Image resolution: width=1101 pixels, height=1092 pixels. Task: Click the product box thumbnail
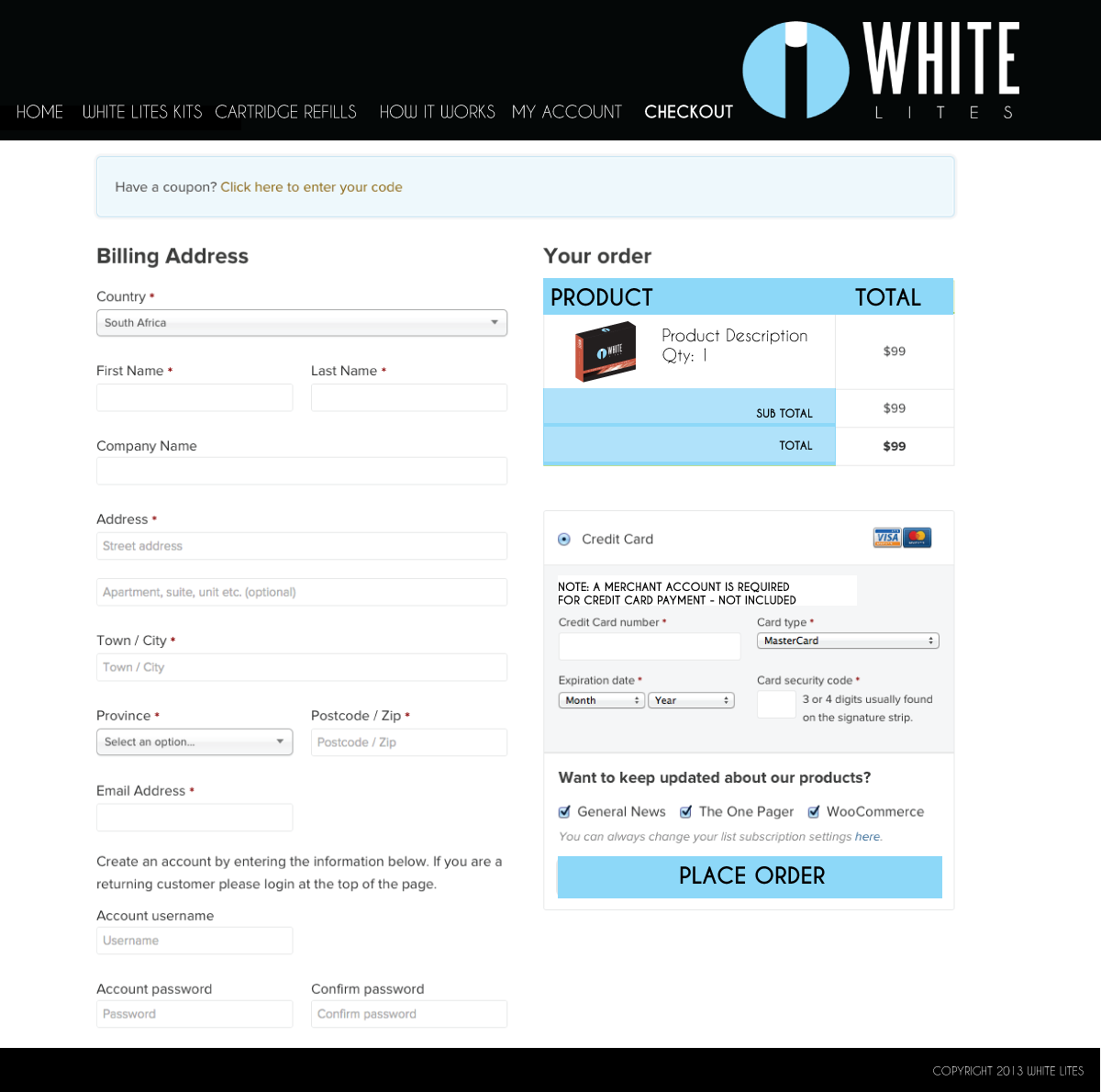[605, 351]
